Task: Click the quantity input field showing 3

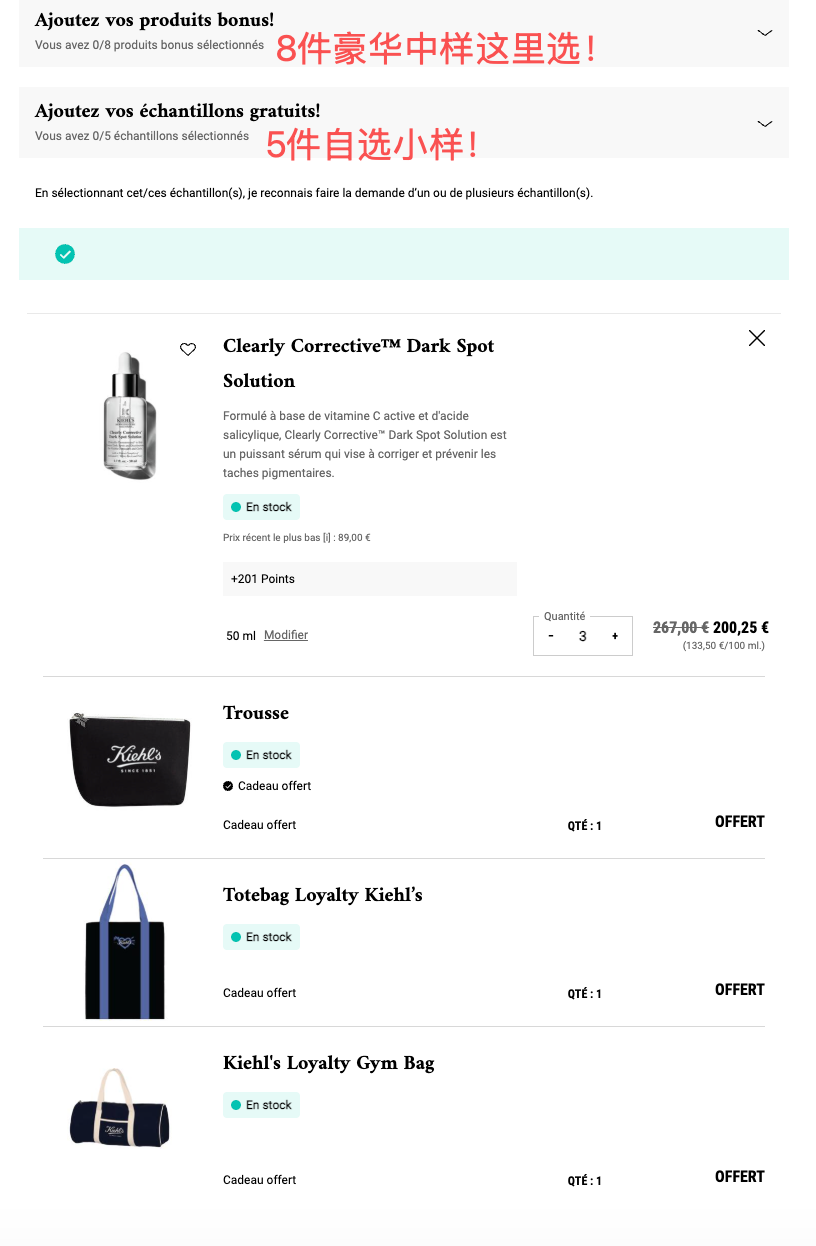Action: [582, 636]
